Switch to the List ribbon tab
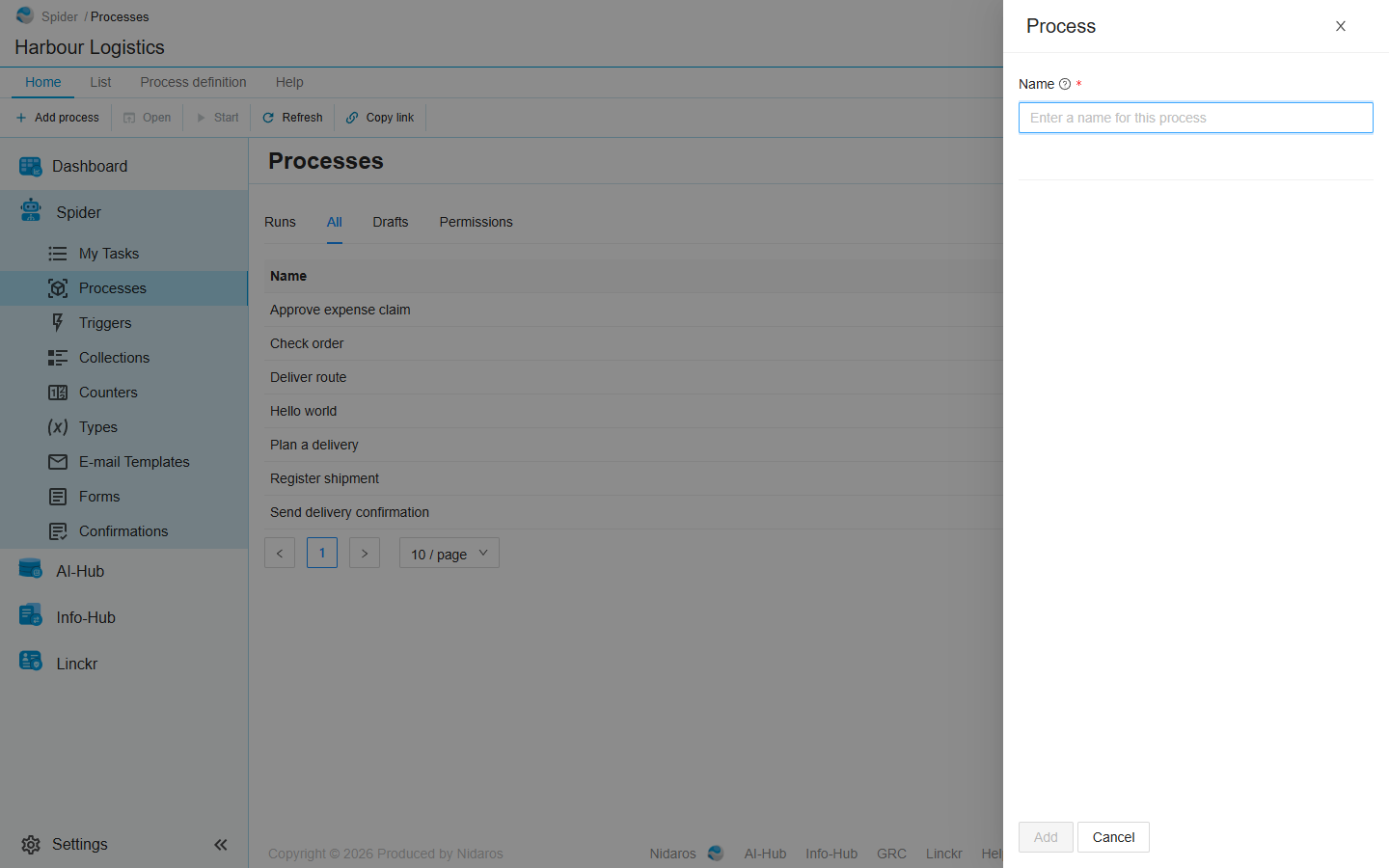The width and height of the screenshot is (1389, 868). click(x=100, y=82)
